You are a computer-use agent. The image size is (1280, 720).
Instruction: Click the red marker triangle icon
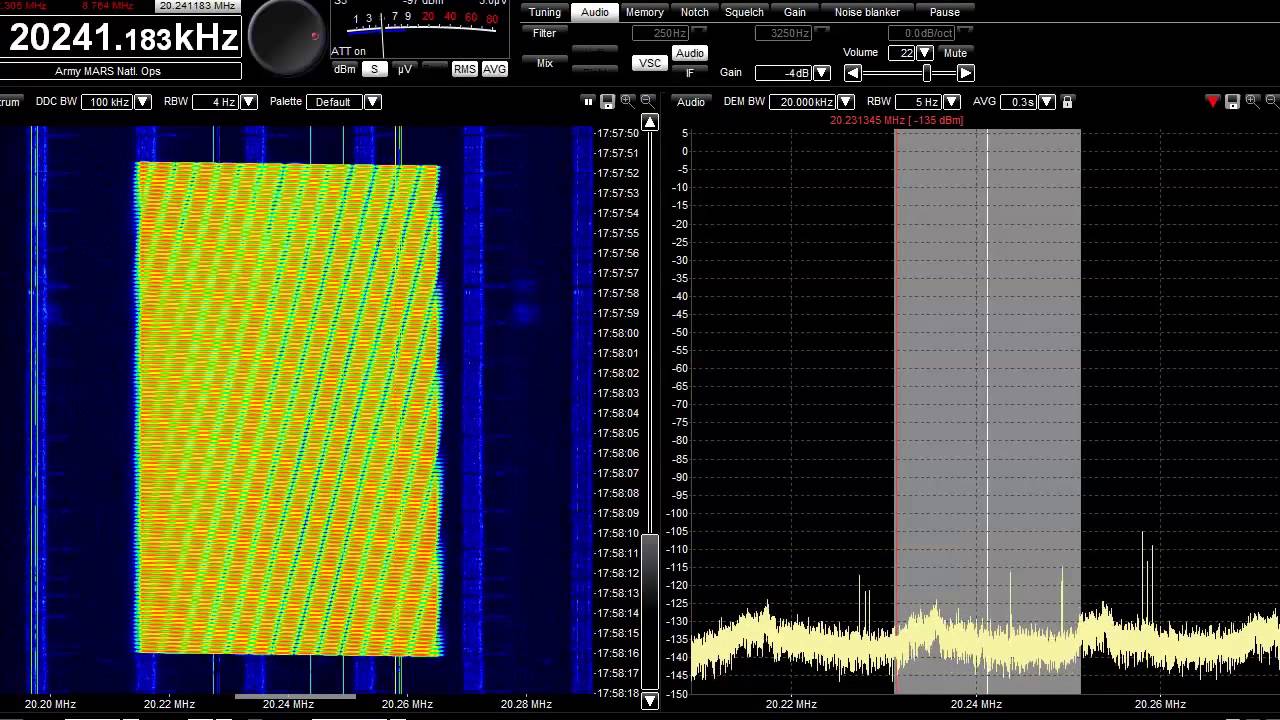click(x=1213, y=101)
